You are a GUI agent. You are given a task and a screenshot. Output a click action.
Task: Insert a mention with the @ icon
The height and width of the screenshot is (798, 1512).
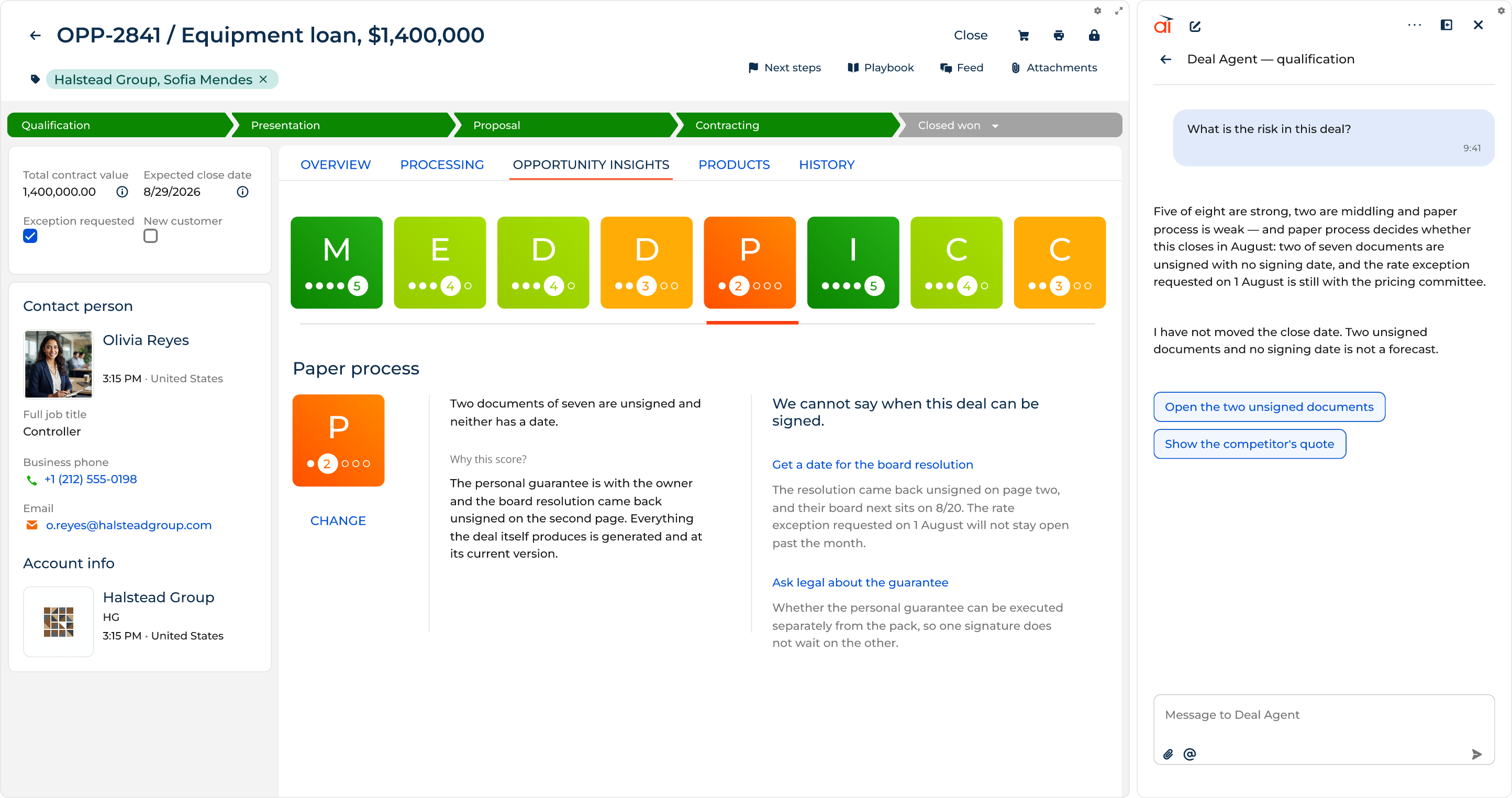(x=1189, y=754)
